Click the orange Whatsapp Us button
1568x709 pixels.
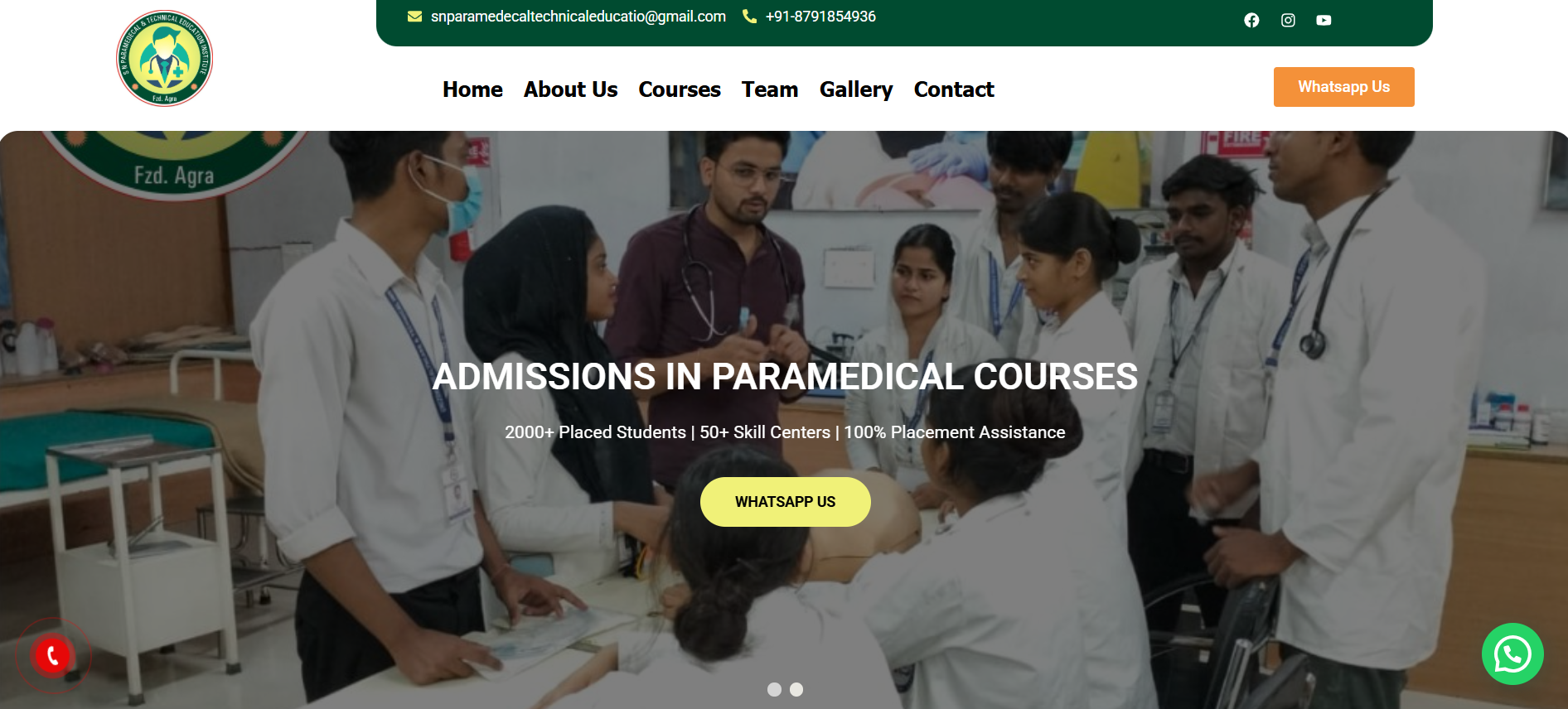[1343, 87]
